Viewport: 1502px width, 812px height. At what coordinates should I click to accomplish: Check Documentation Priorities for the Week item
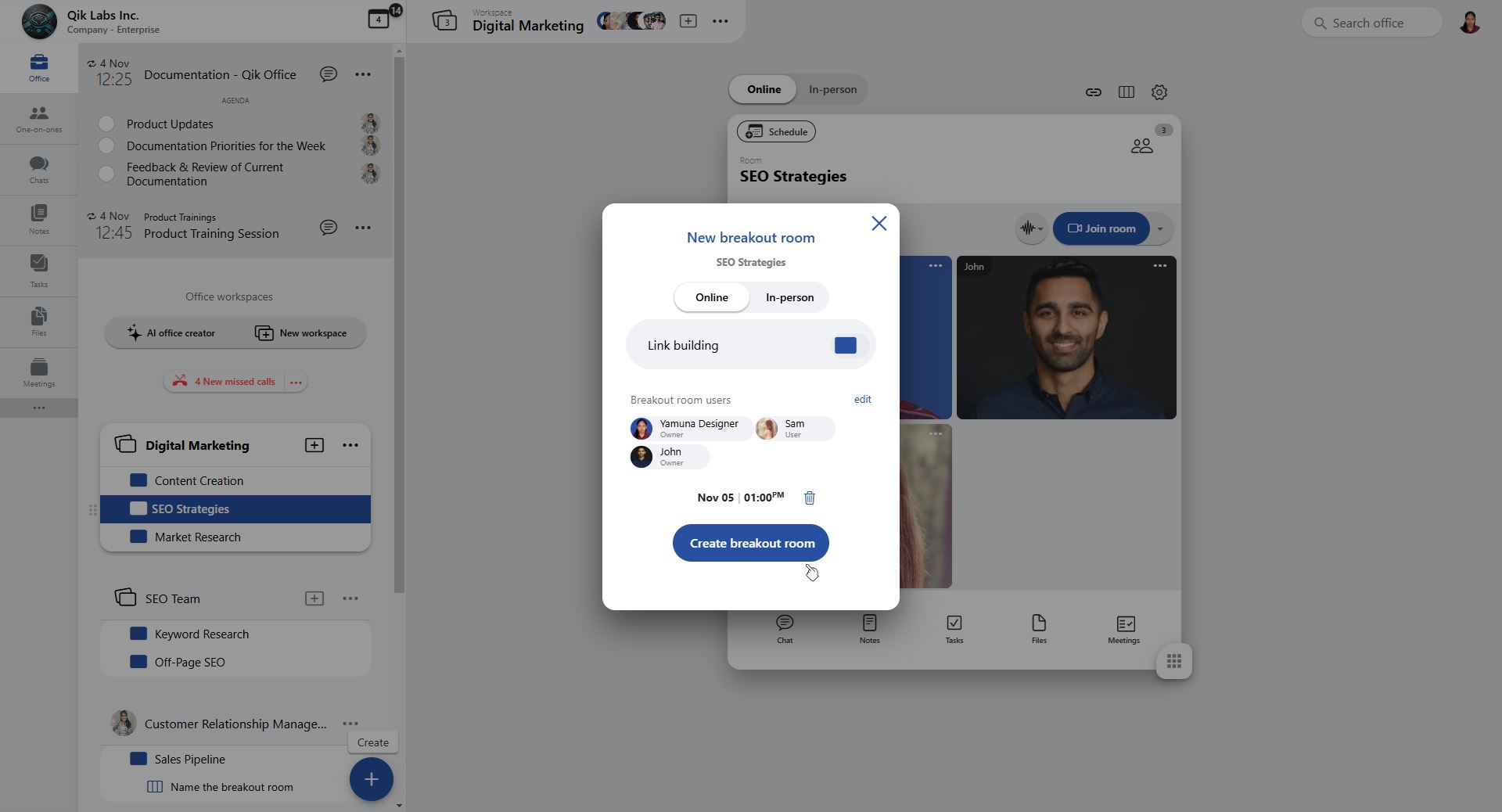click(106, 146)
